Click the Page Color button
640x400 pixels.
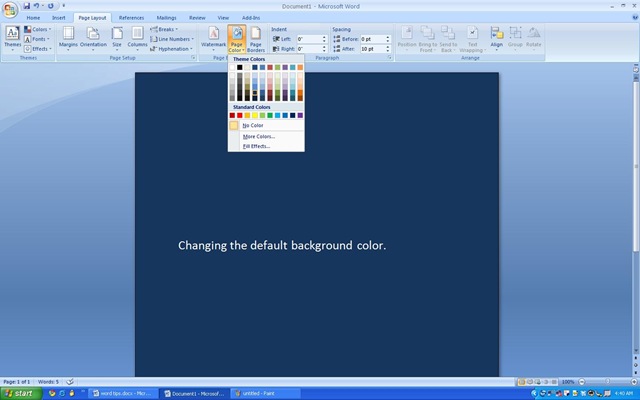[x=237, y=39]
